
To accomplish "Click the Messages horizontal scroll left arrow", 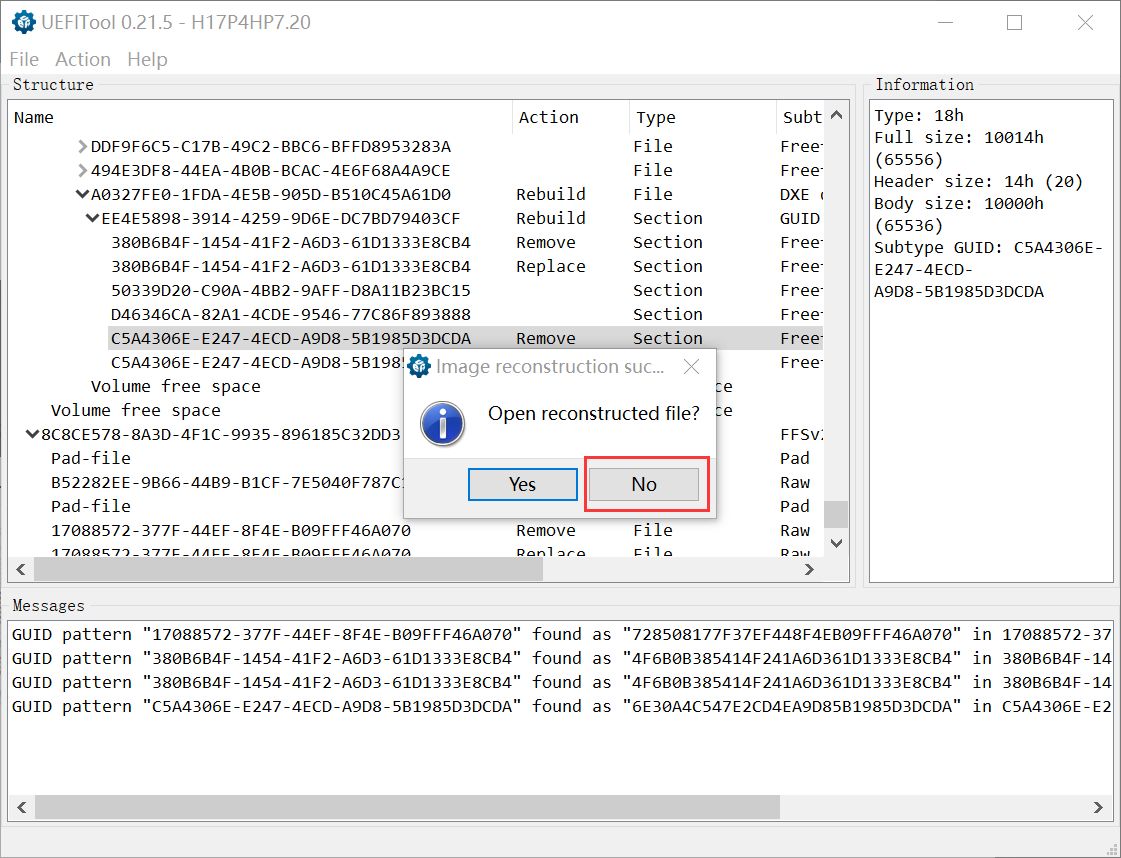I will [21, 807].
